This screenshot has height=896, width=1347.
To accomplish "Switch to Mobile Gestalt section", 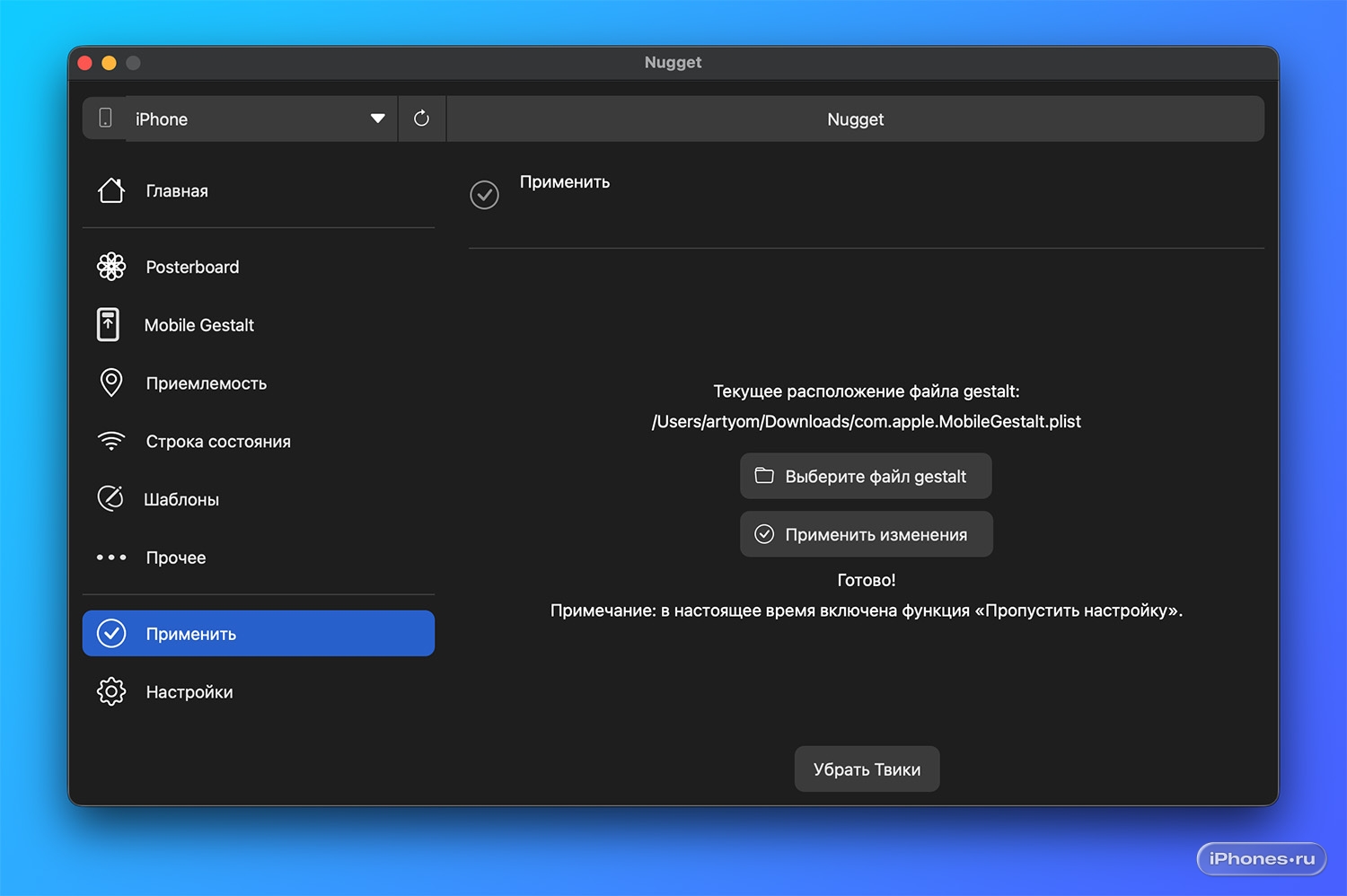I will pyautogui.click(x=259, y=325).
